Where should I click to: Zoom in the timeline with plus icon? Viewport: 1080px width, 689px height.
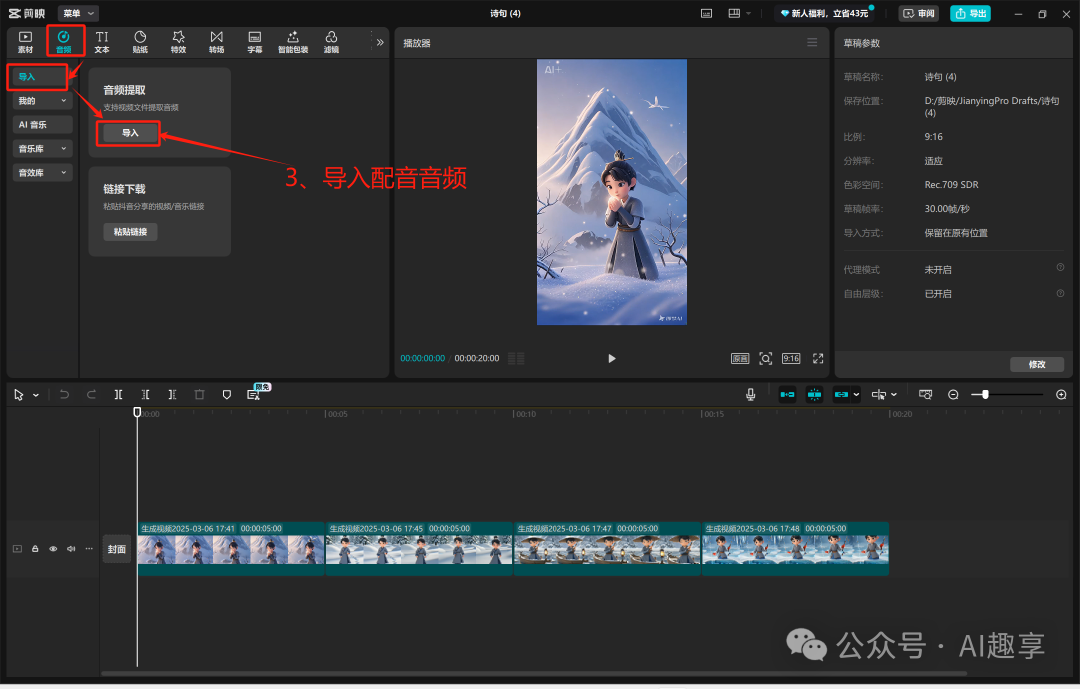point(1061,395)
